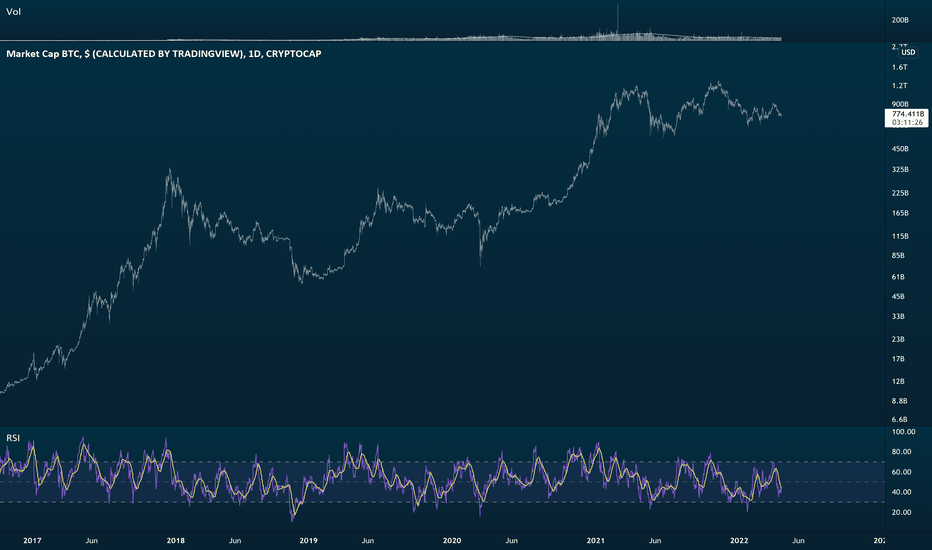Click the 900B price axis label
The image size is (932, 550).
(900, 104)
